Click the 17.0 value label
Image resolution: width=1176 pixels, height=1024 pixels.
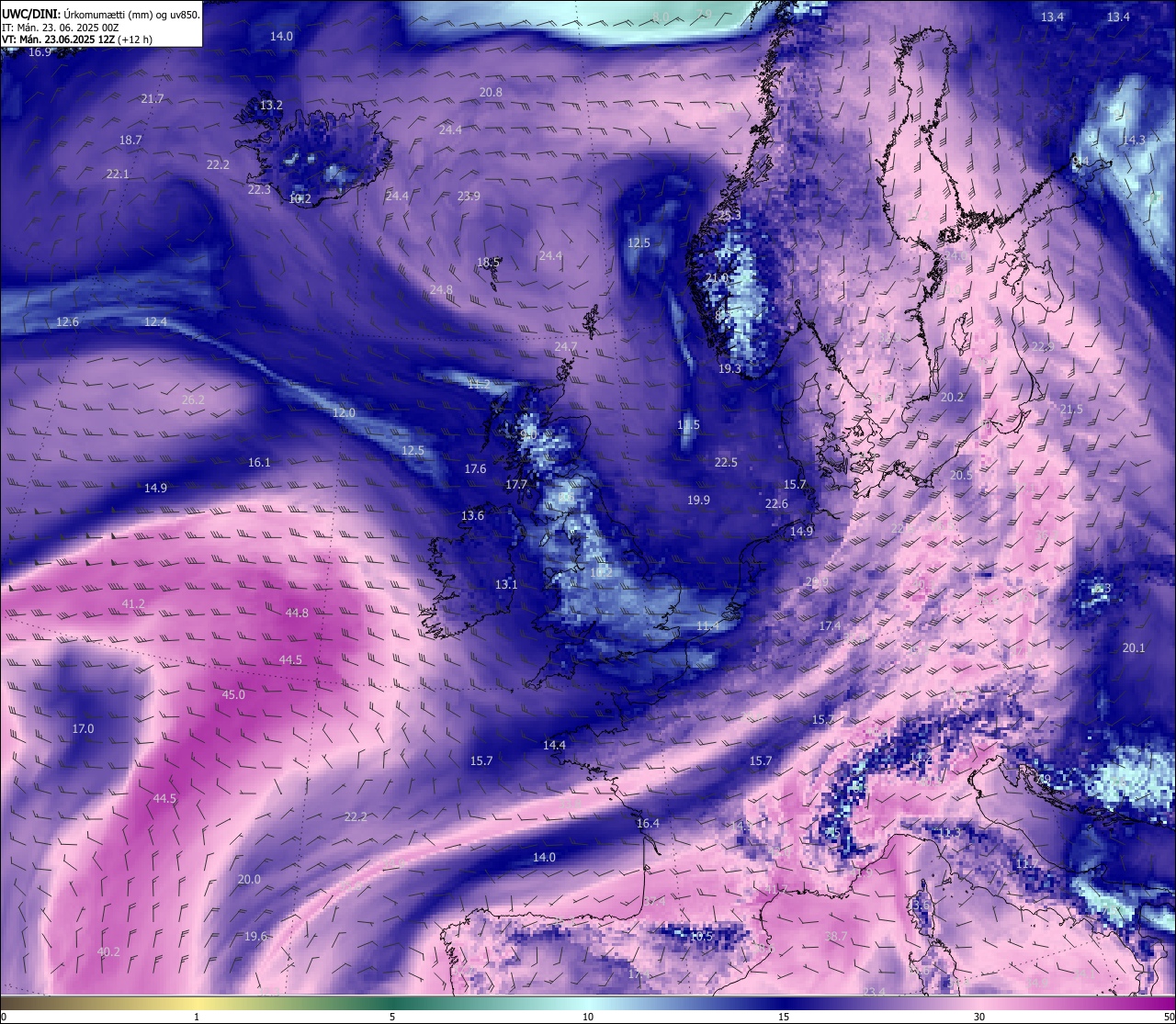coord(83,728)
